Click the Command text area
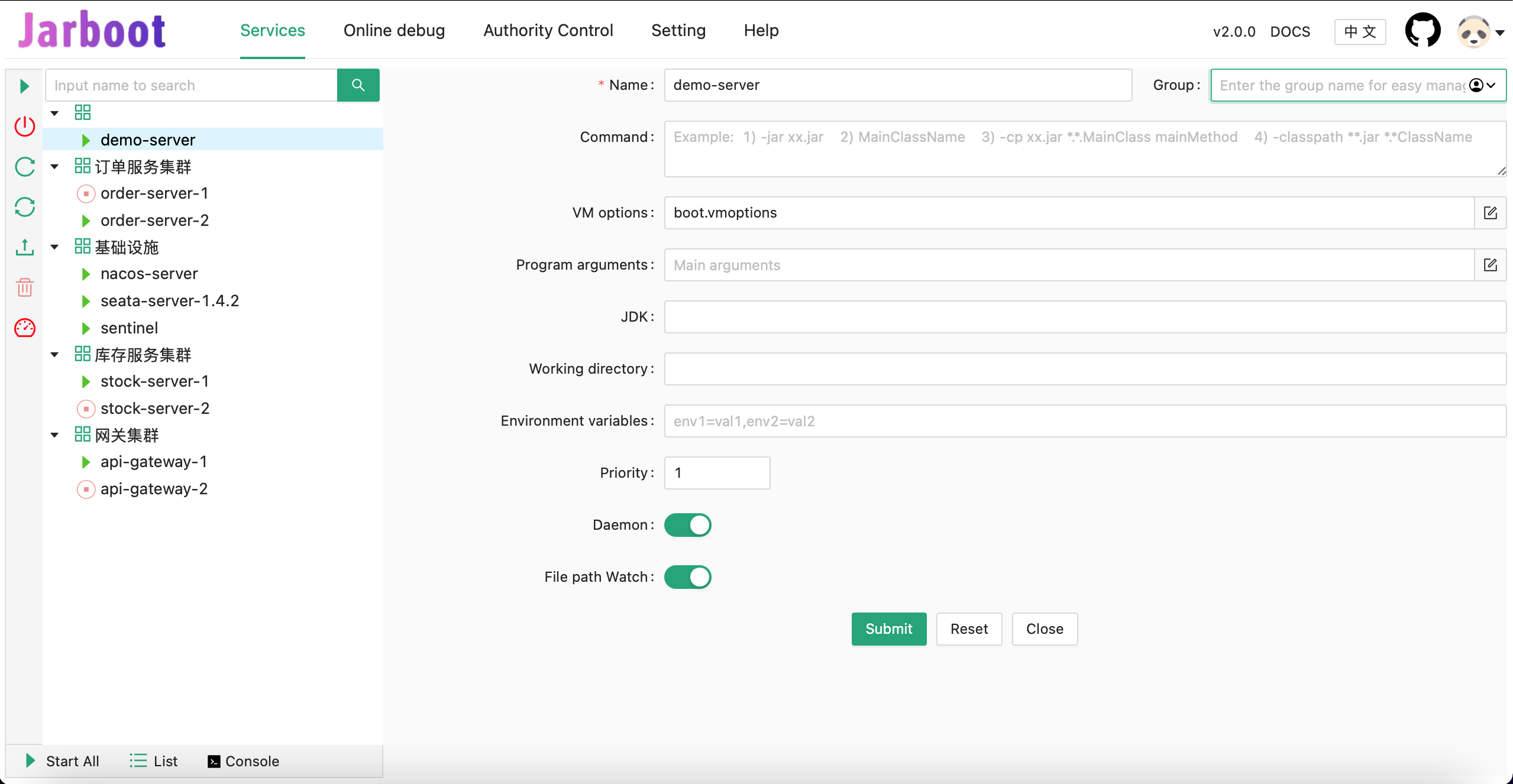Viewport: 1513px width, 784px height. [x=1084, y=149]
